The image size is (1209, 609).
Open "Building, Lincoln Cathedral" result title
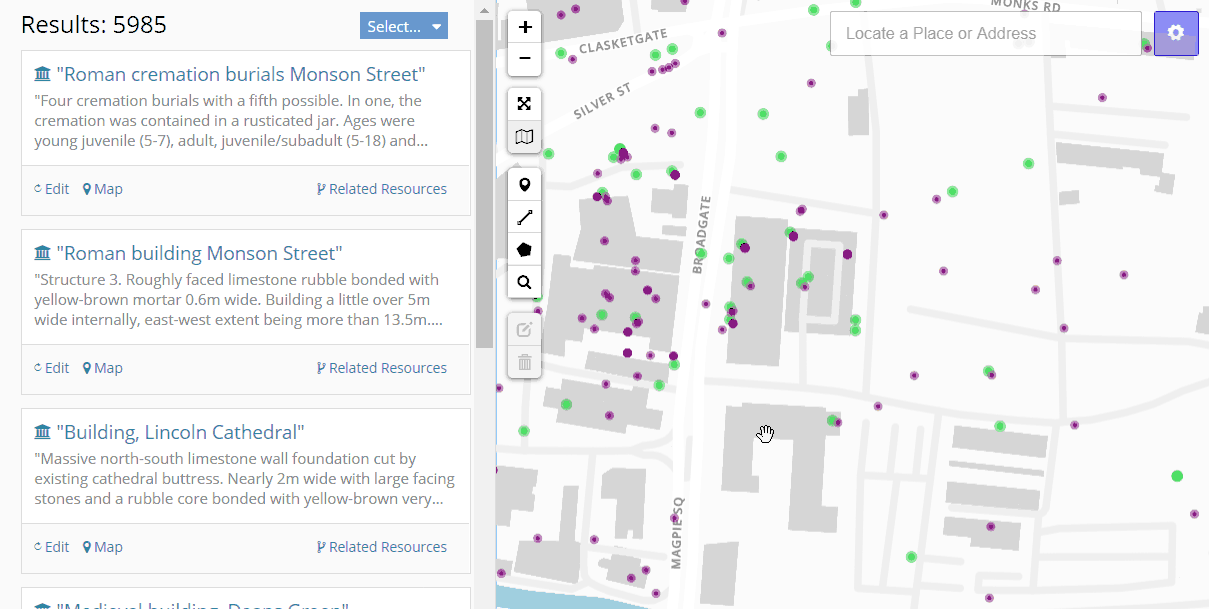180,432
